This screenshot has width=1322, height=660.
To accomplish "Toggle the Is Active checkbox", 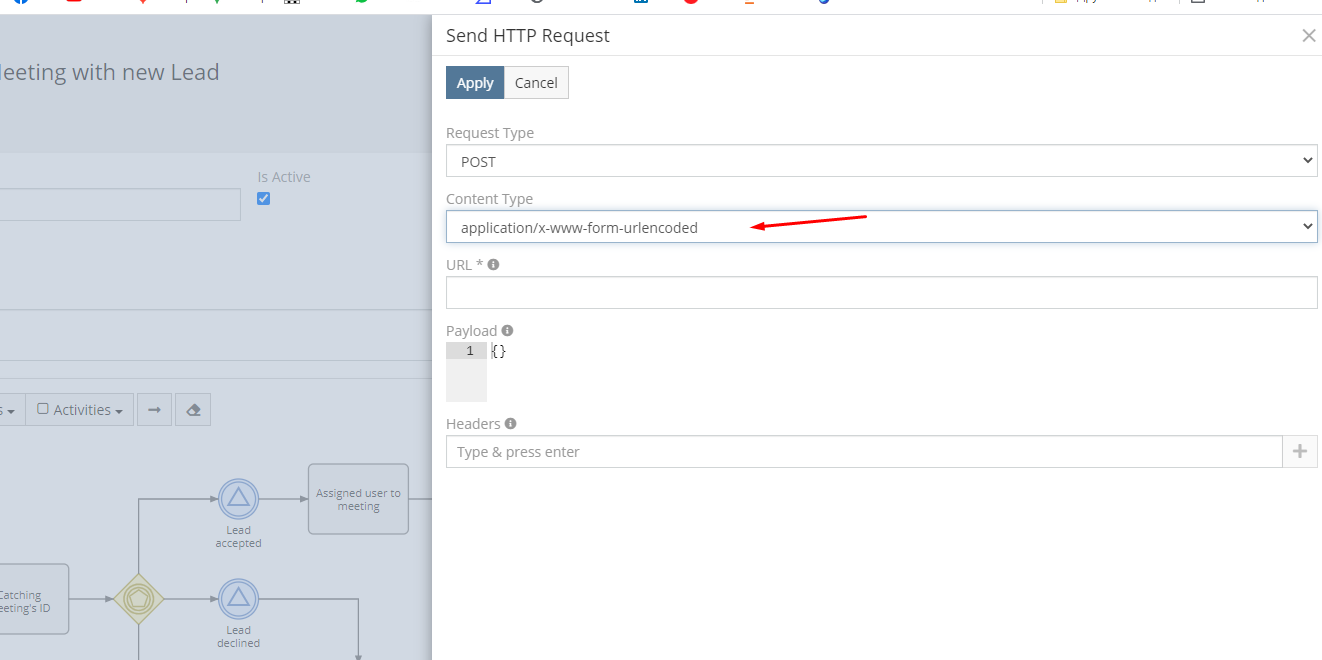I will (x=264, y=198).
